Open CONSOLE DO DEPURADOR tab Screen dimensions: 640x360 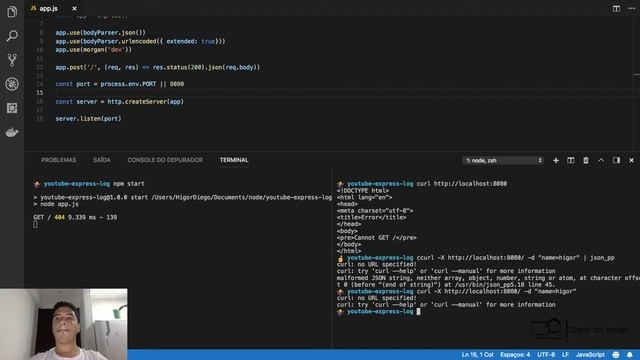pos(165,160)
